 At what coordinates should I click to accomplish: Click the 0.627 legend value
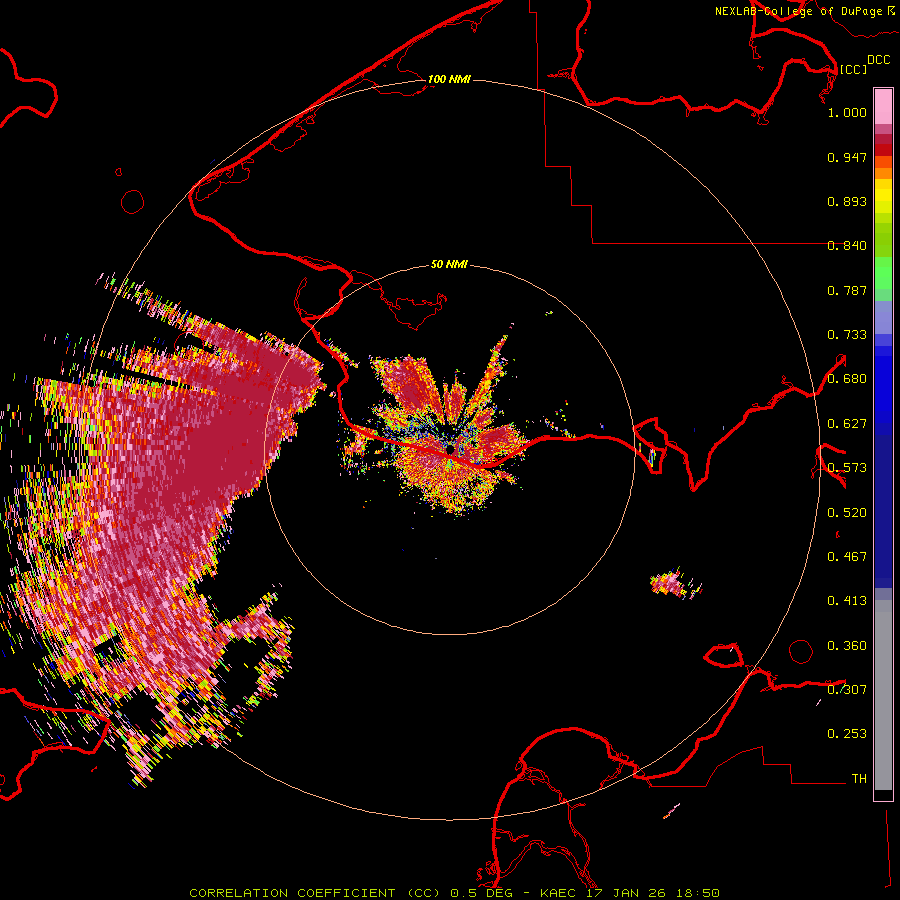tap(847, 424)
